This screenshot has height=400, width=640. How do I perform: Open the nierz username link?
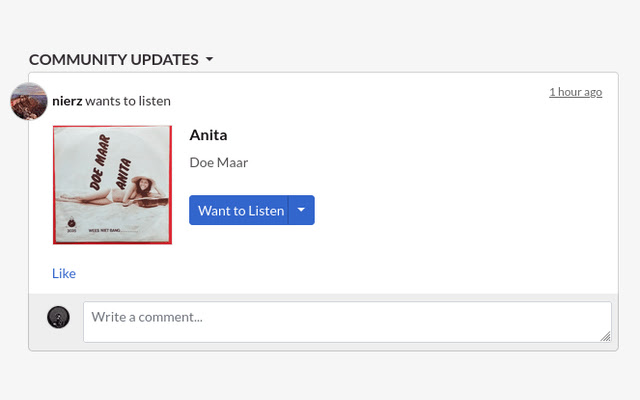[67, 100]
